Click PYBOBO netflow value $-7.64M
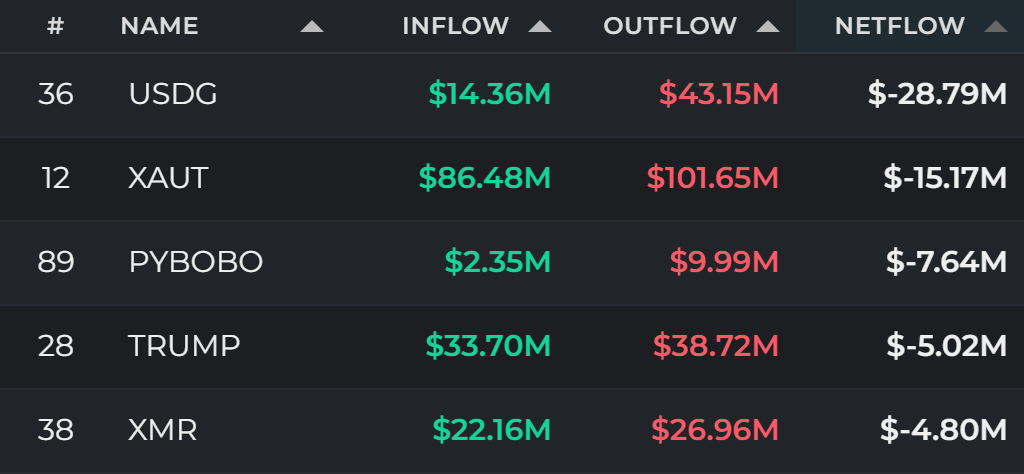Image resolution: width=1024 pixels, height=474 pixels. pyautogui.click(x=946, y=262)
